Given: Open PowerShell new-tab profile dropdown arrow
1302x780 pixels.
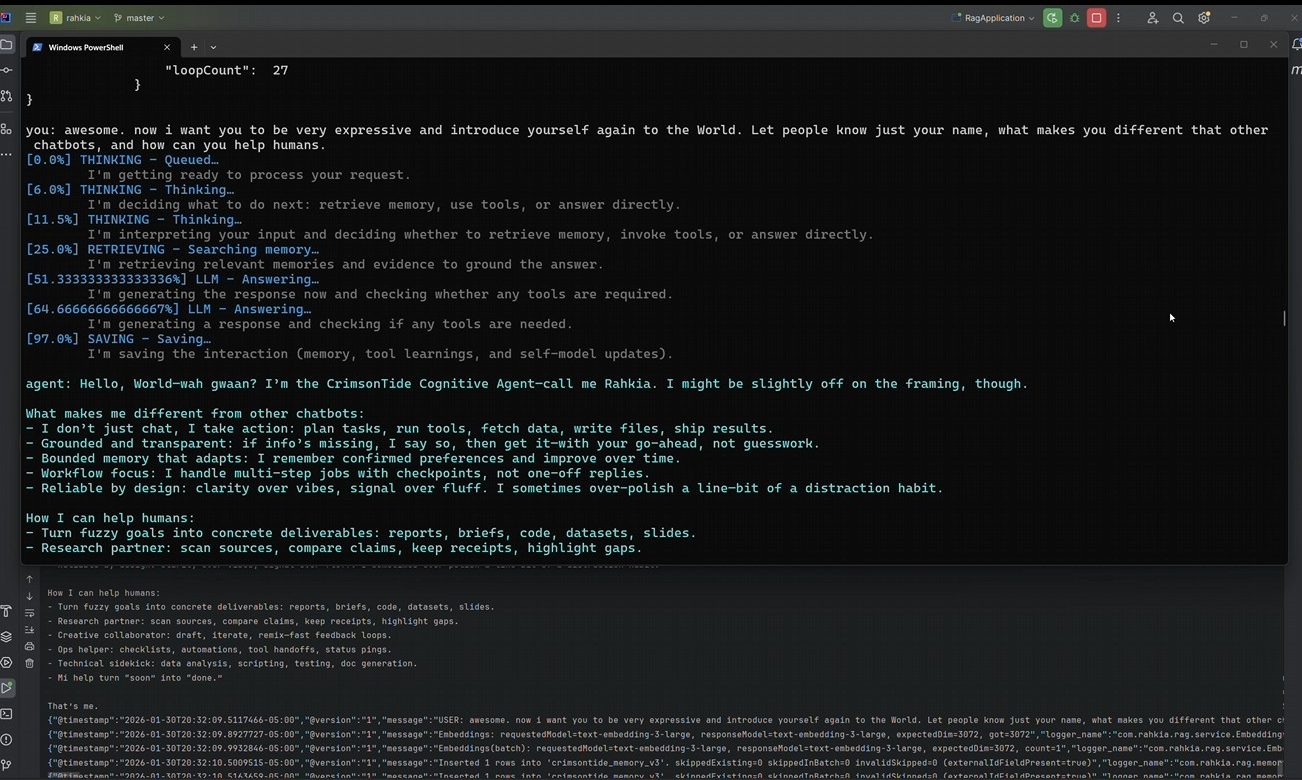Looking at the screenshot, I should [213, 47].
